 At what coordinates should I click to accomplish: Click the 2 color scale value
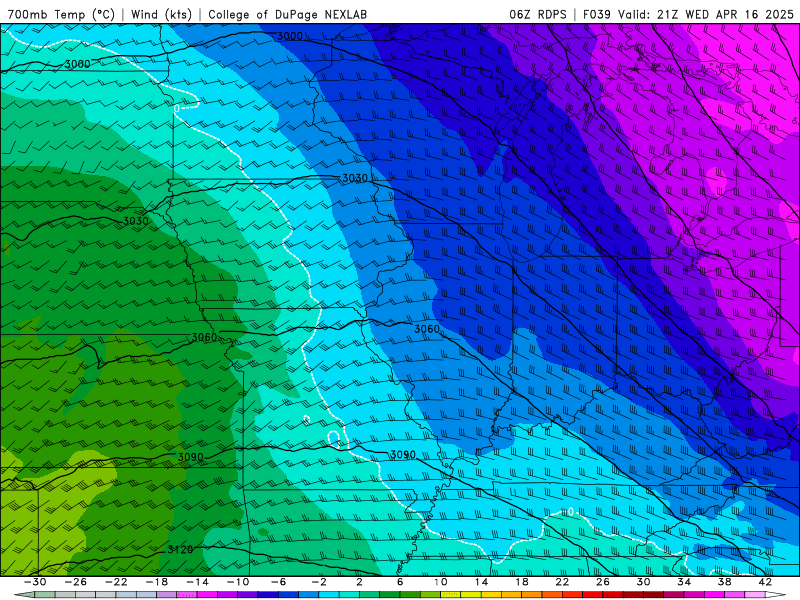click(x=359, y=582)
